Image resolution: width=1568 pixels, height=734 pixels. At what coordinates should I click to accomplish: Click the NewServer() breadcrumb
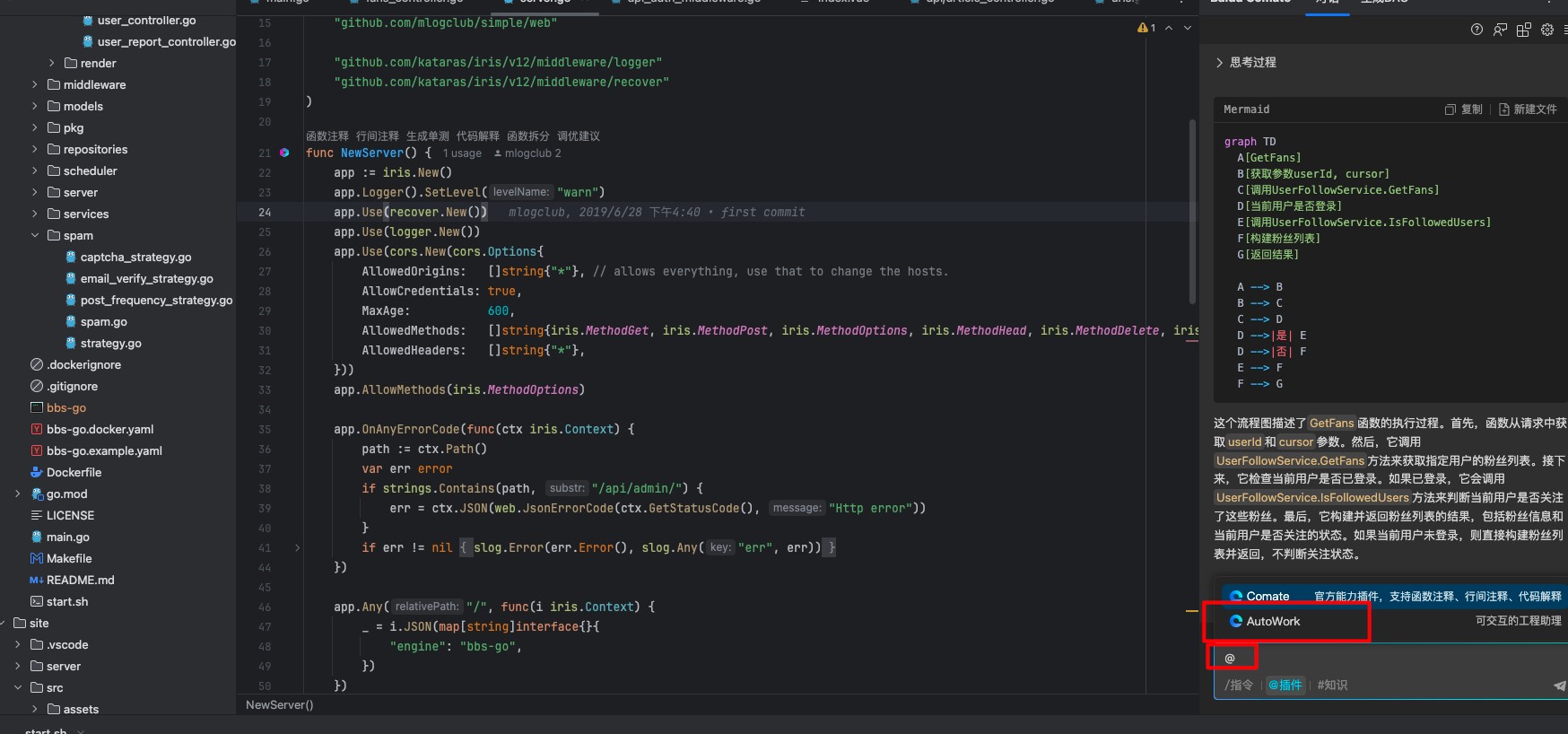[280, 705]
